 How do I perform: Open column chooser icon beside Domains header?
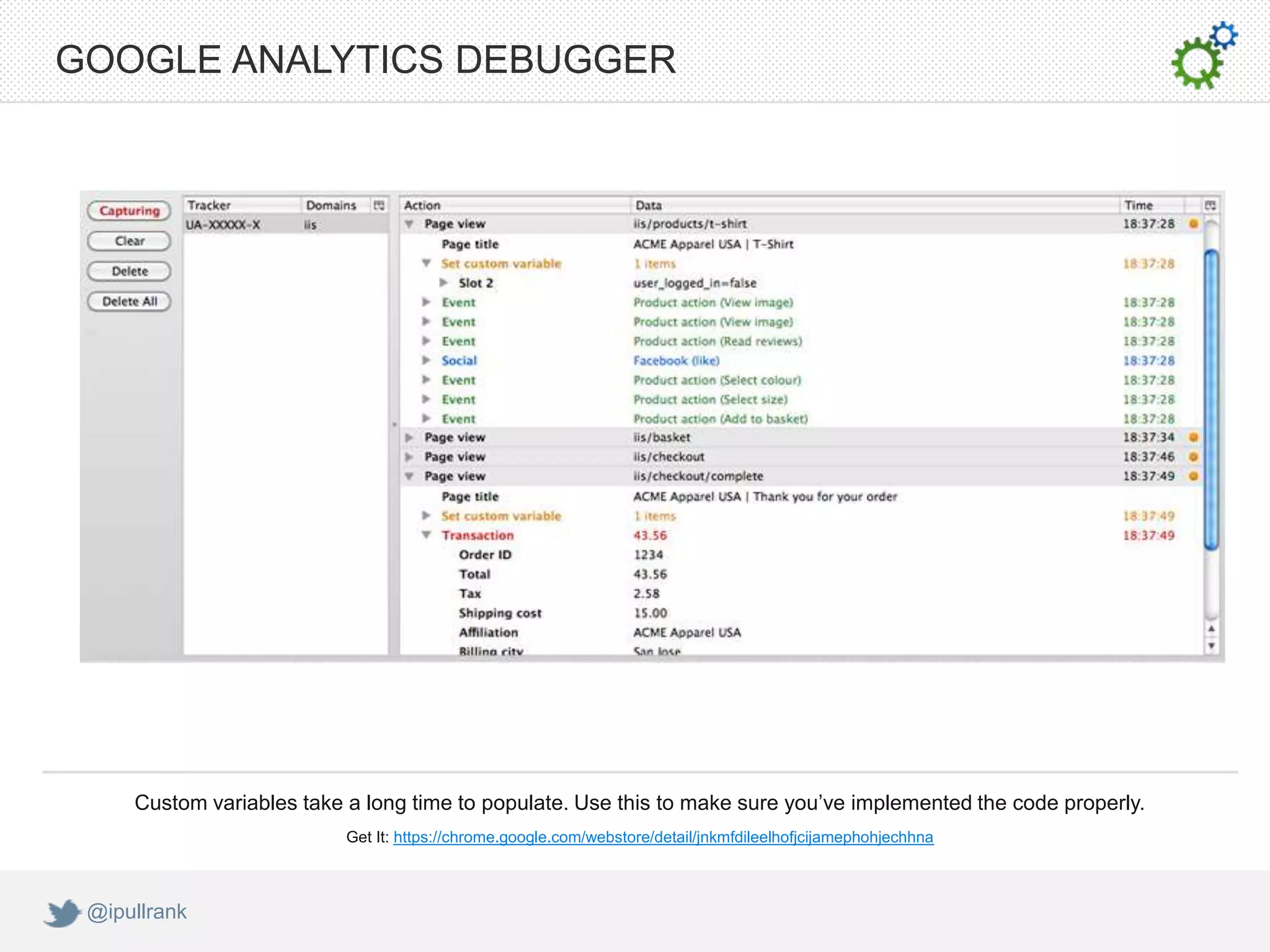[380, 205]
